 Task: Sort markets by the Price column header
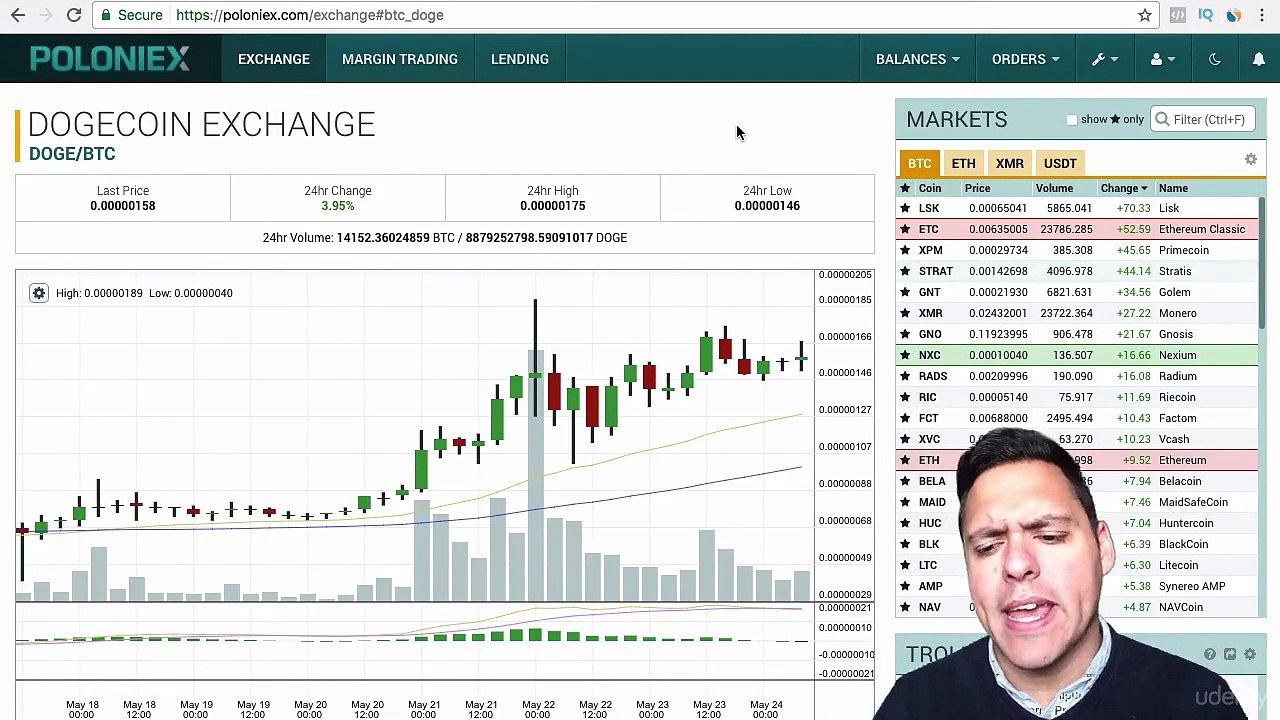[x=978, y=188]
